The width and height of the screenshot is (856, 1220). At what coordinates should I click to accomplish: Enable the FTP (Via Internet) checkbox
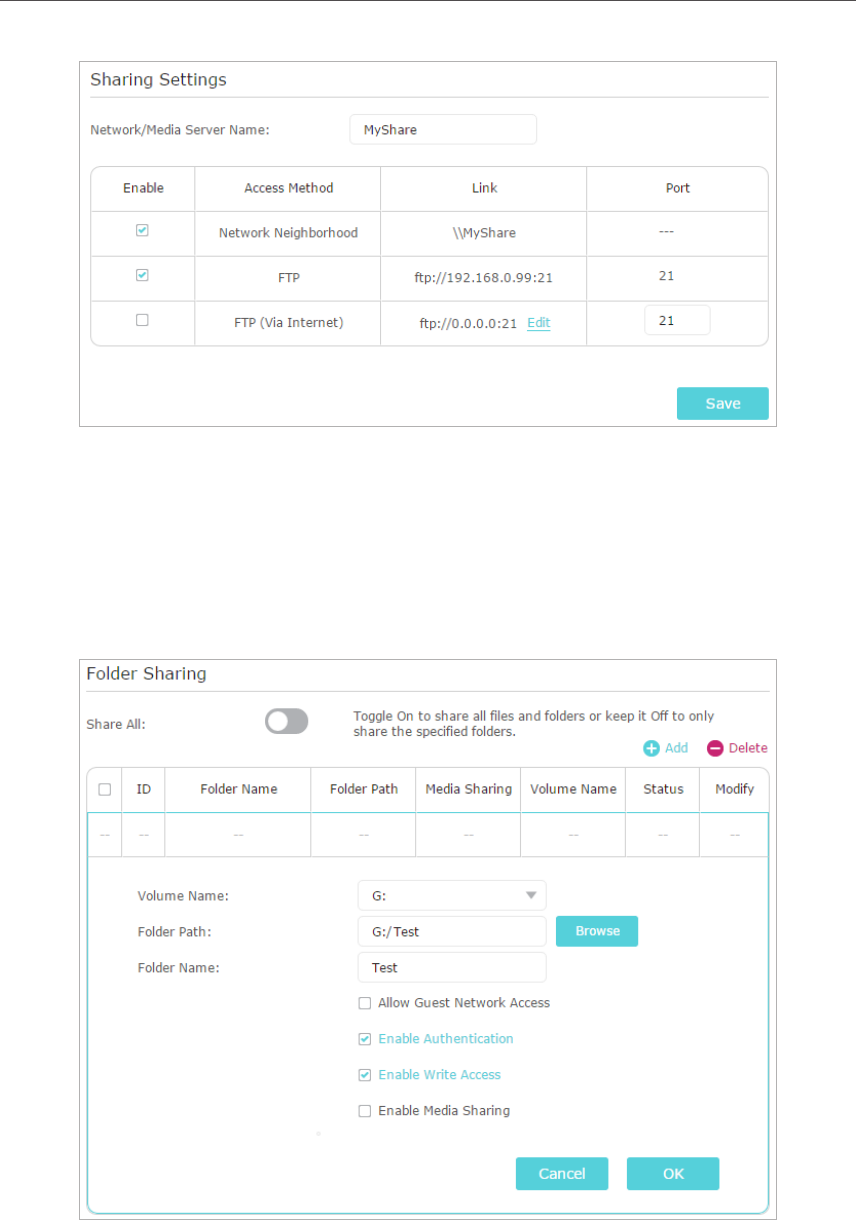142,321
